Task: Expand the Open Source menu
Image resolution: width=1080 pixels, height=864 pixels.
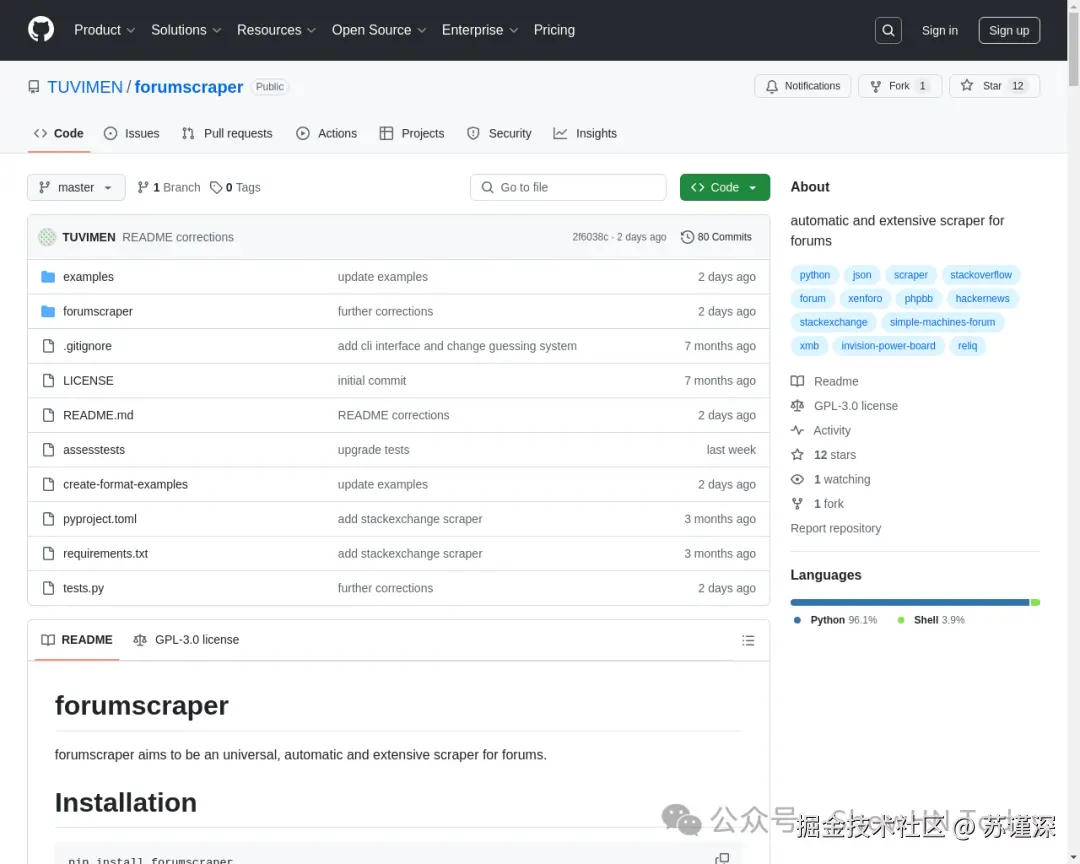Action: point(379,30)
